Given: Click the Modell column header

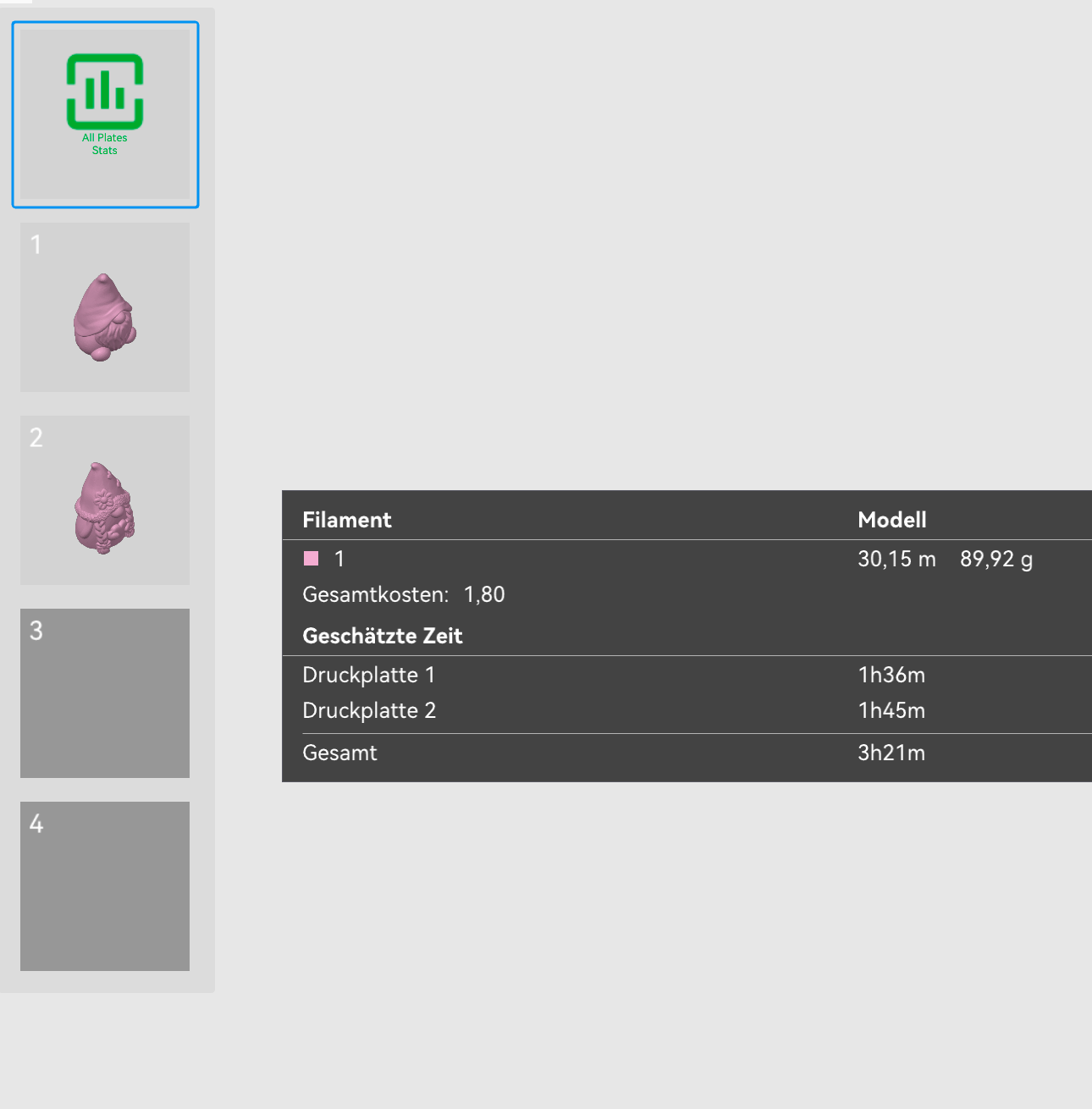Looking at the screenshot, I should pos(892,520).
